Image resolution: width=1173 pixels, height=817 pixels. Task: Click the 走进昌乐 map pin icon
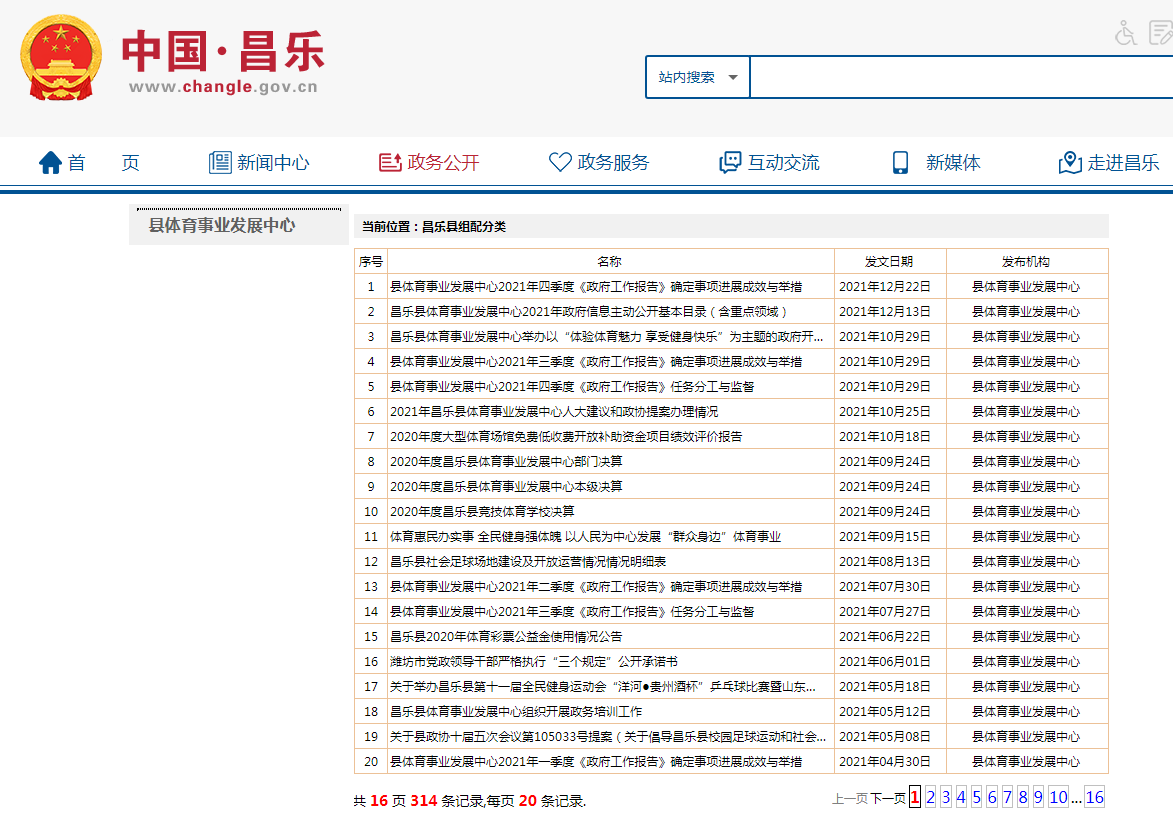[x=1070, y=162]
